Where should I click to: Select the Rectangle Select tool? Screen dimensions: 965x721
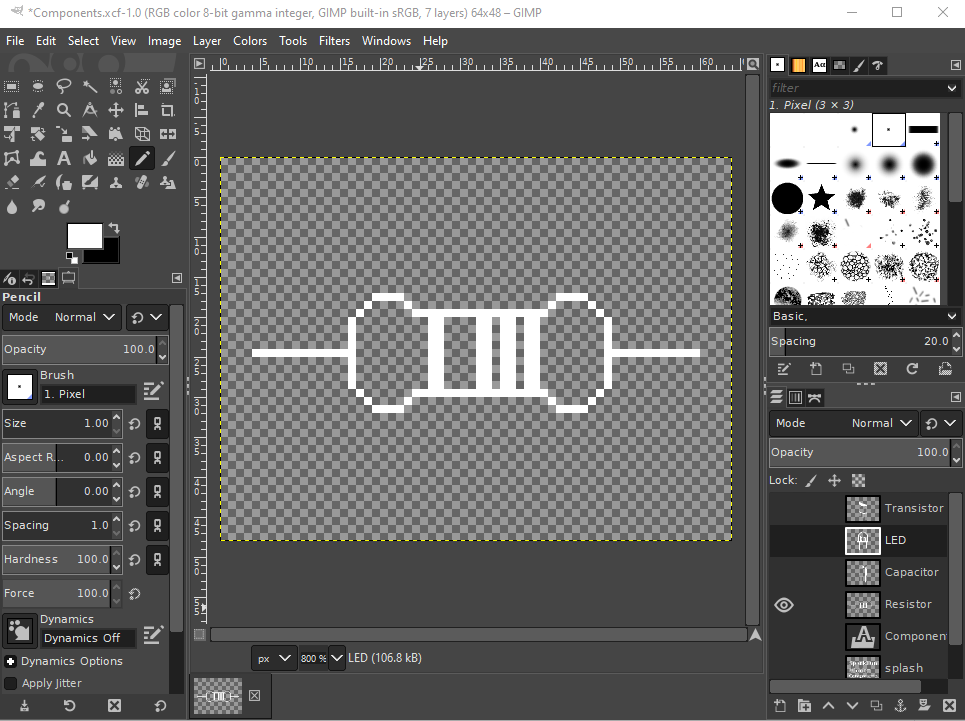coord(12,86)
